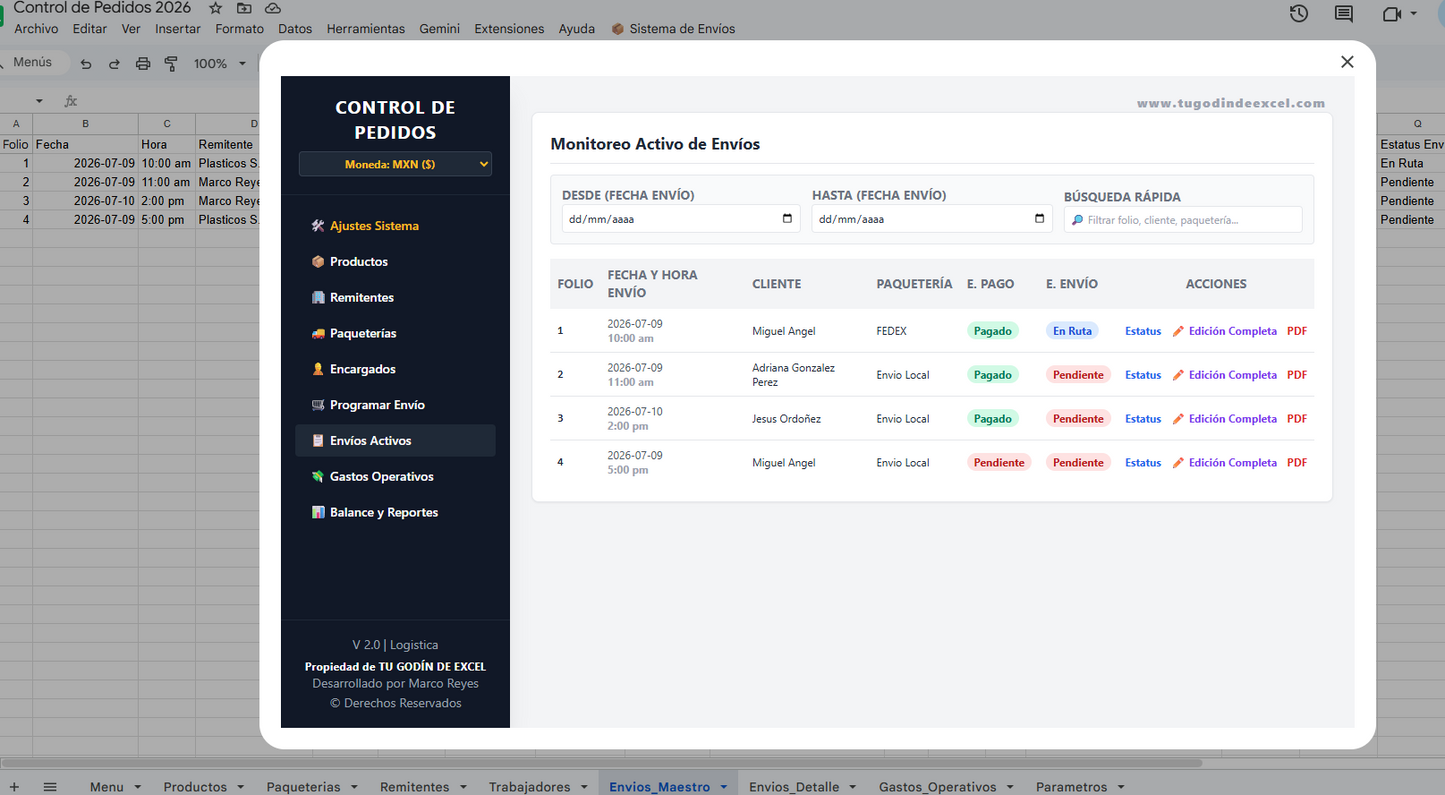Click Estatus link for folio 3
Image resolution: width=1445 pixels, height=795 pixels.
1143,419
